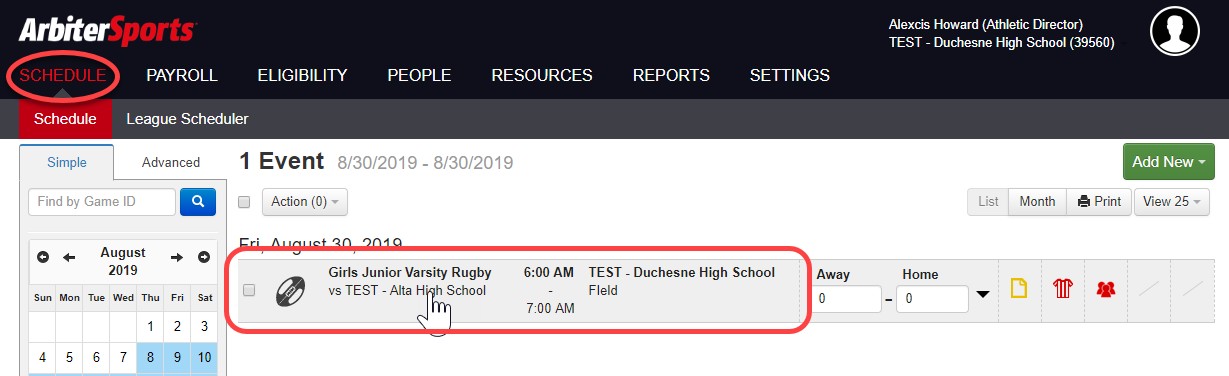Click the Print button

point(1099,201)
